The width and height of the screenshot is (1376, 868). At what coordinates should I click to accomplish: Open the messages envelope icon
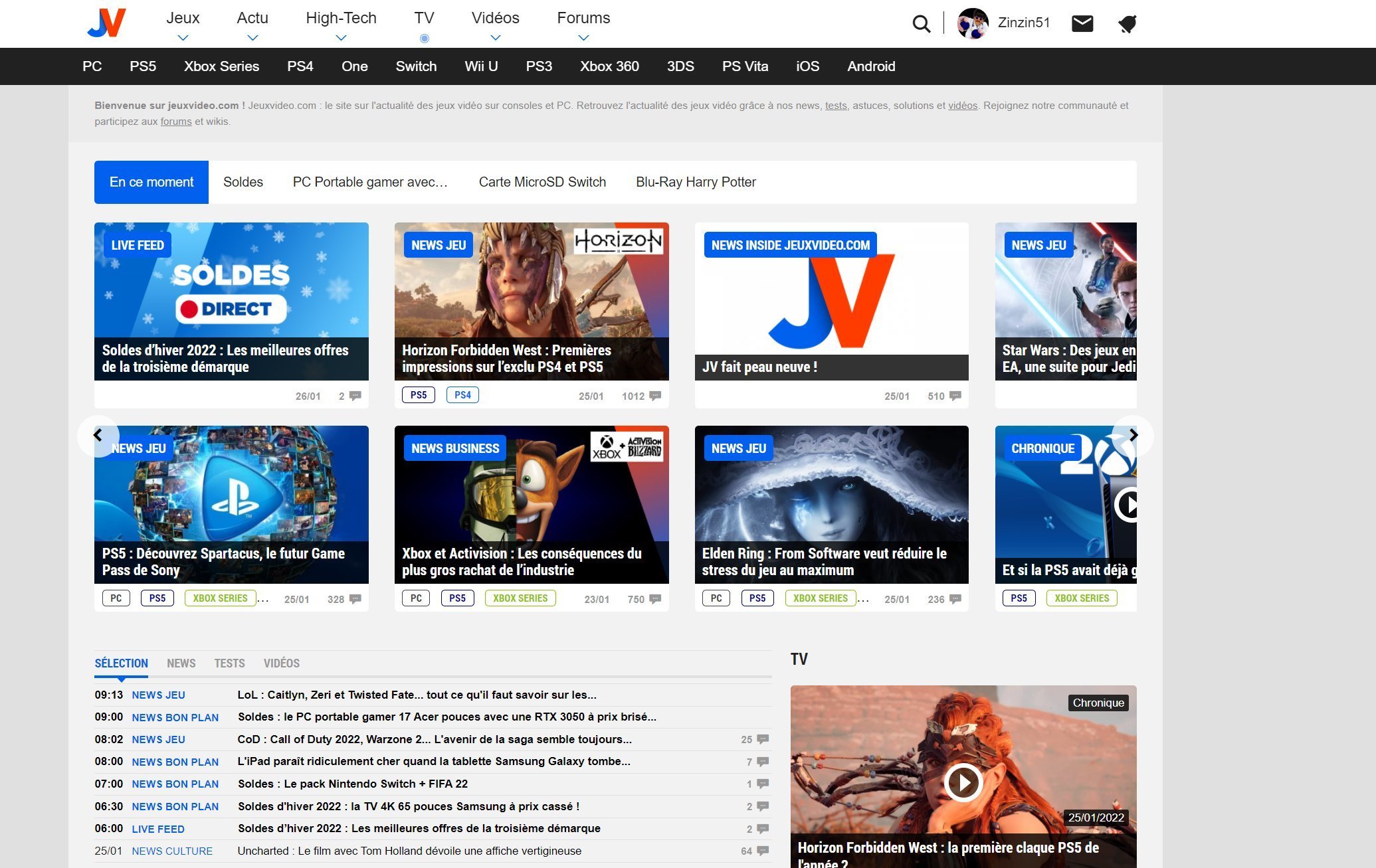click(x=1082, y=24)
